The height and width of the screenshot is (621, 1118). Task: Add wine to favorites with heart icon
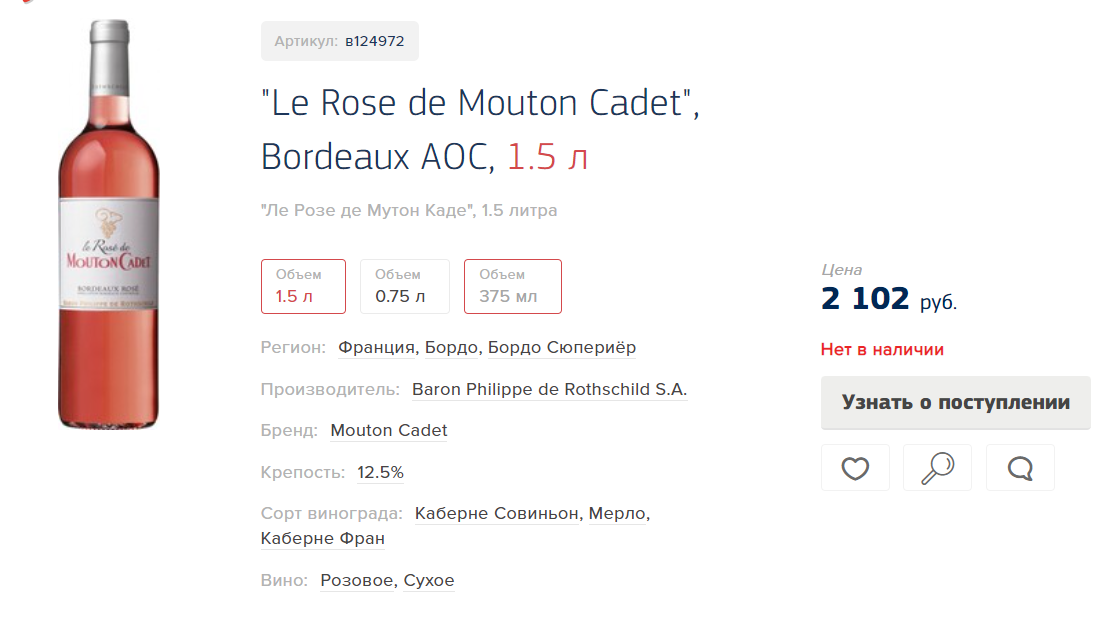[855, 468]
